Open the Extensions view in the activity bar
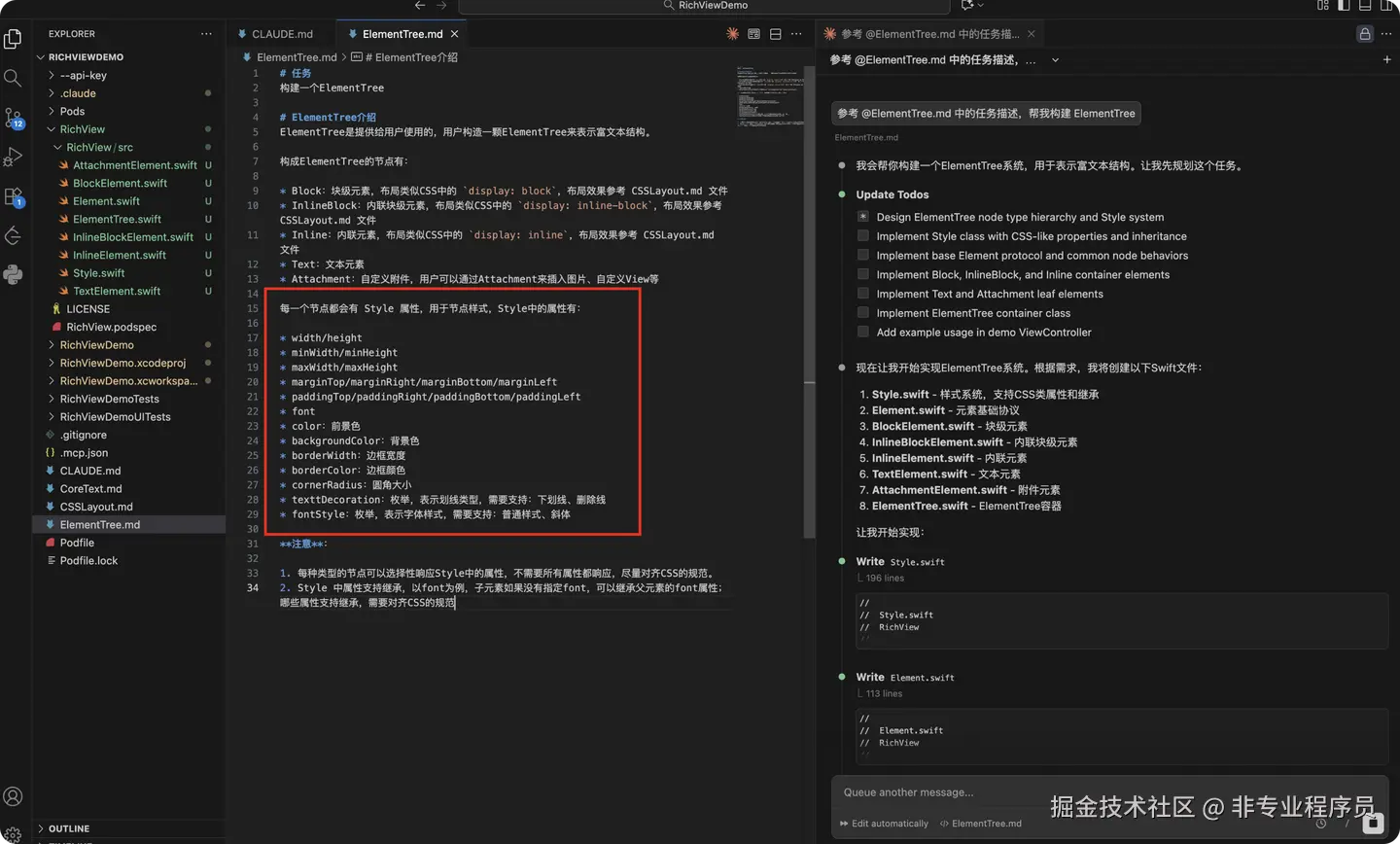 [x=14, y=196]
